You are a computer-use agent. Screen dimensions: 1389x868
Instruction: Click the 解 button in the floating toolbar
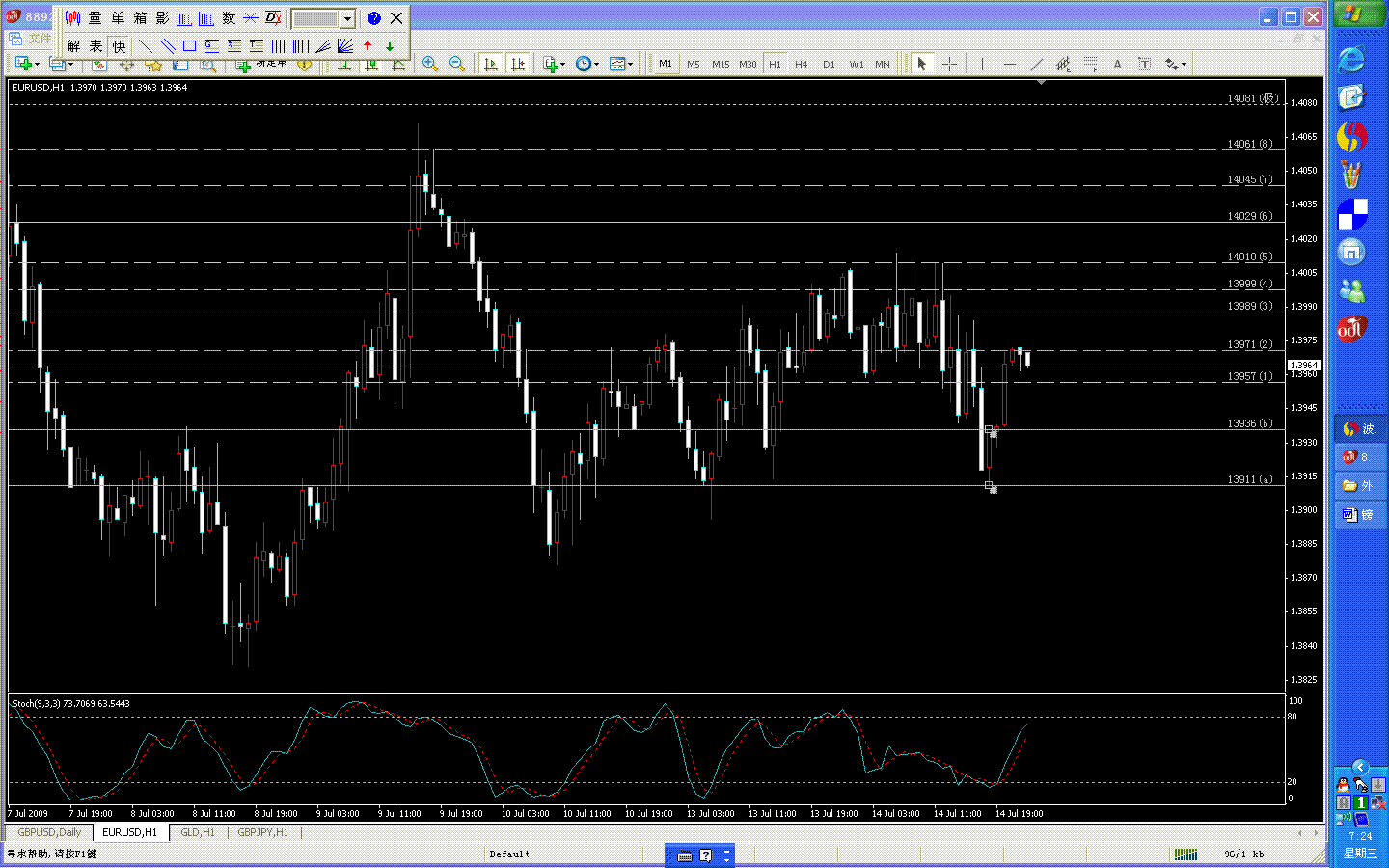pyautogui.click(x=73, y=45)
